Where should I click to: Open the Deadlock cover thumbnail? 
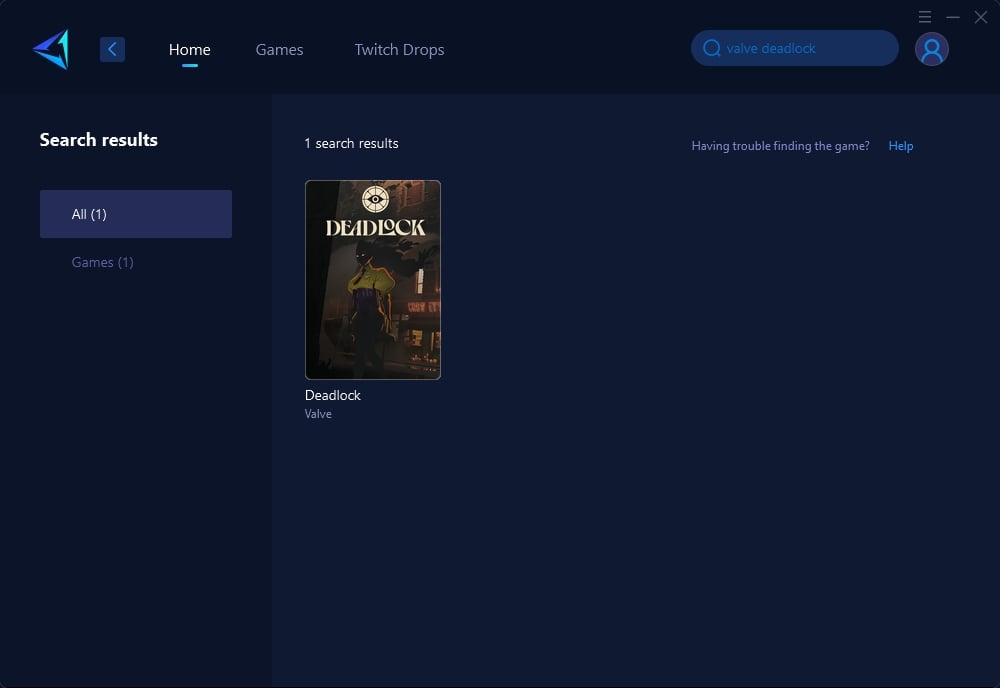click(373, 280)
